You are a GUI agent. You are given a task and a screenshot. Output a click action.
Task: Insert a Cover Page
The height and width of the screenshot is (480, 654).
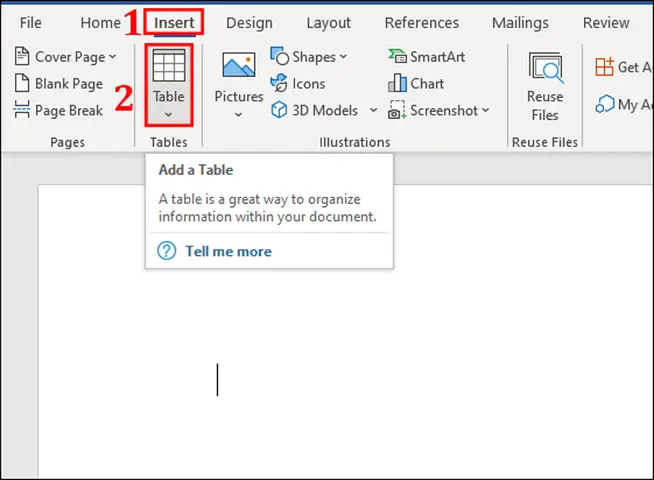coord(66,57)
